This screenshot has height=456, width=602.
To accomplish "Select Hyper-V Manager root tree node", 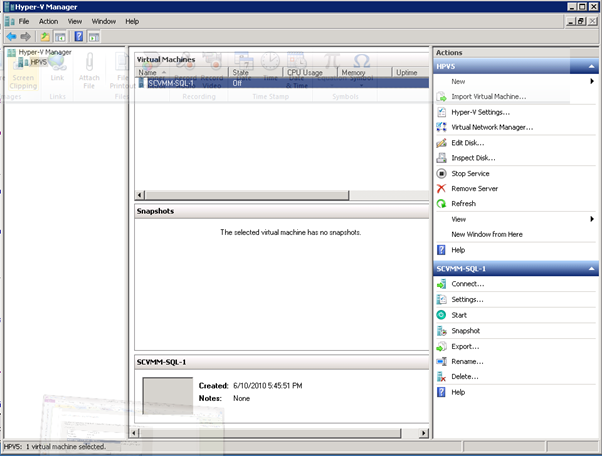I will point(45,52).
